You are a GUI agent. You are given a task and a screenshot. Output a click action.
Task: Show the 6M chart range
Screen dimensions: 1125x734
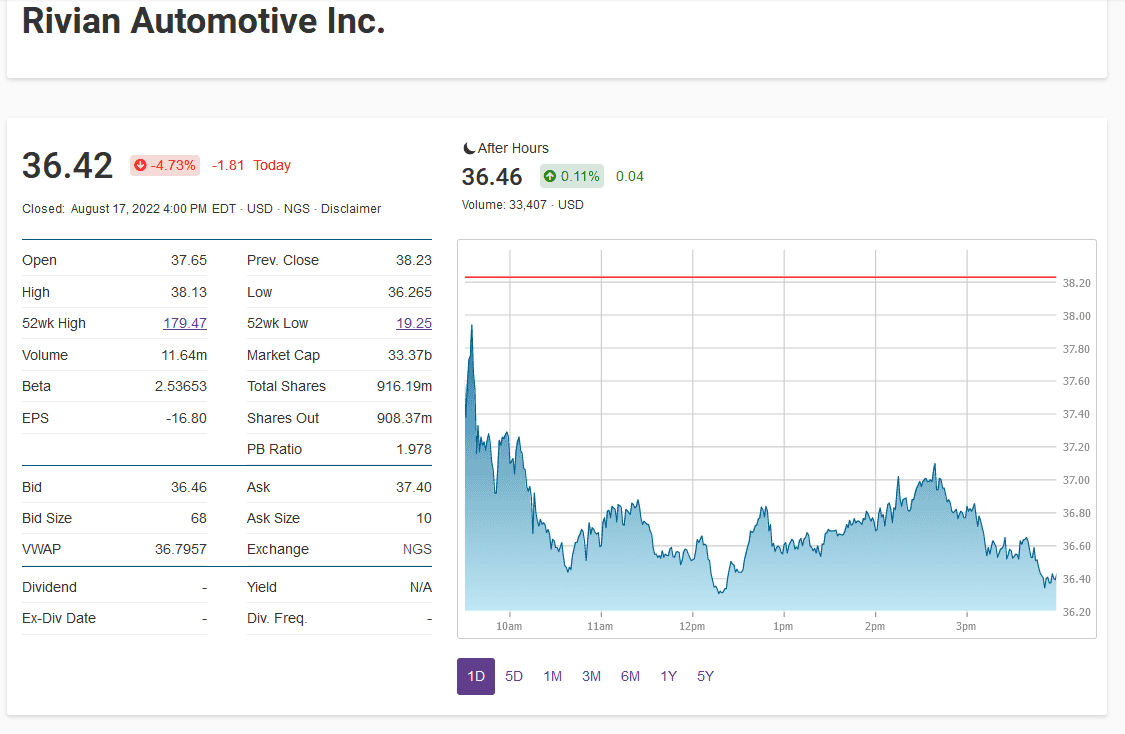pos(630,676)
